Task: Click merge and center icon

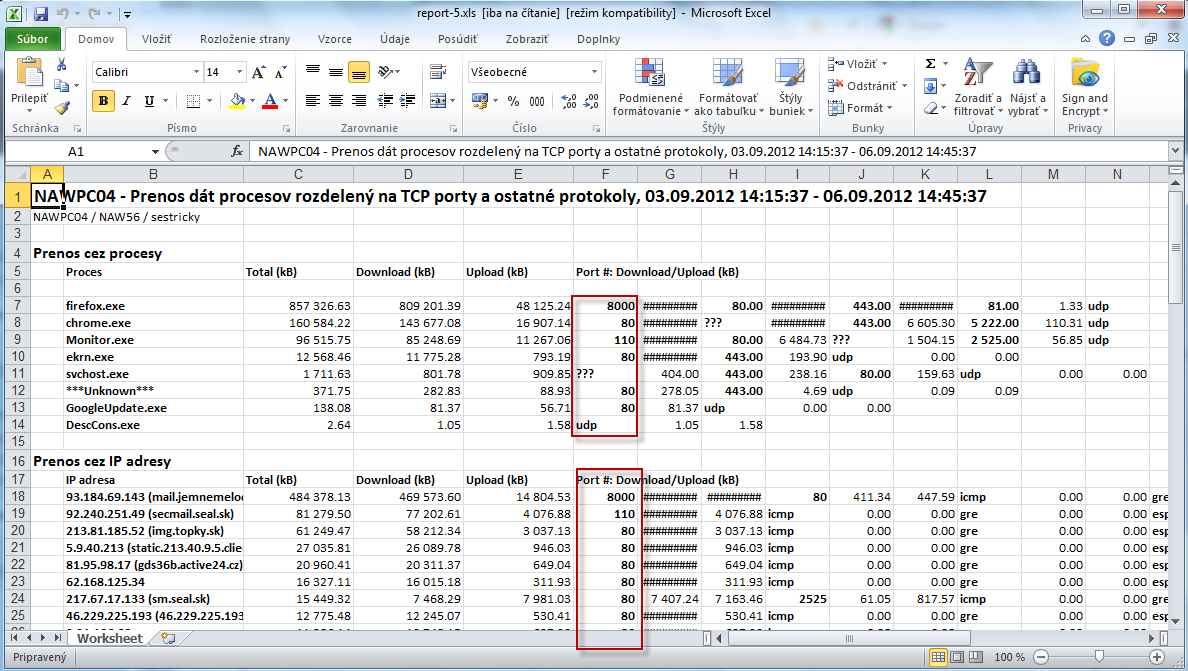Action: point(437,101)
